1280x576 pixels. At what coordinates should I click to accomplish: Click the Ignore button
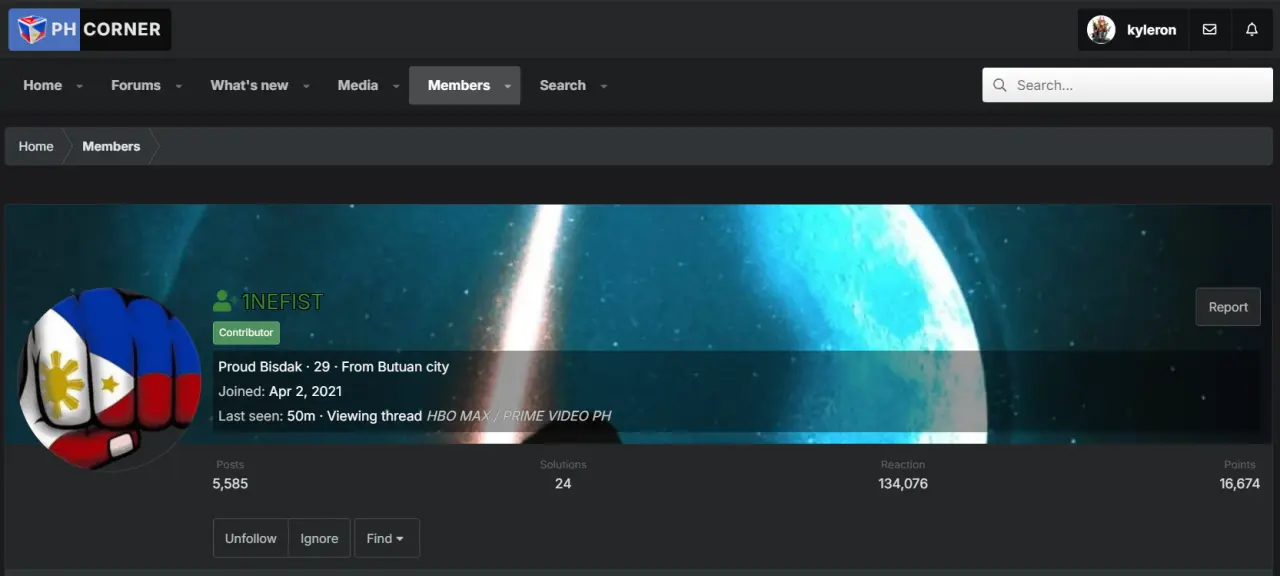pyautogui.click(x=319, y=538)
